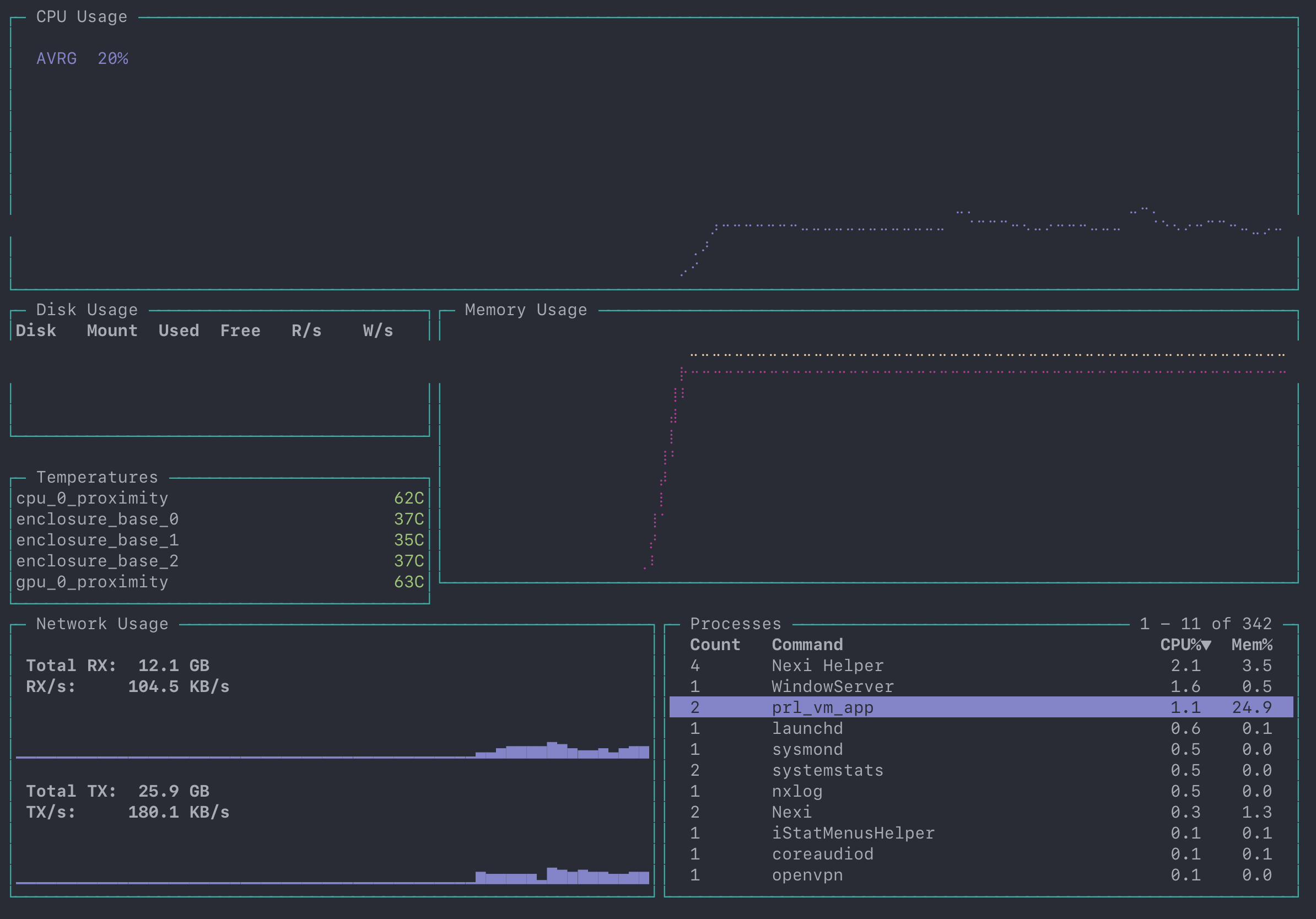The width and height of the screenshot is (1316, 919).
Task: Click the RX network bar graph
Action: coord(332,749)
